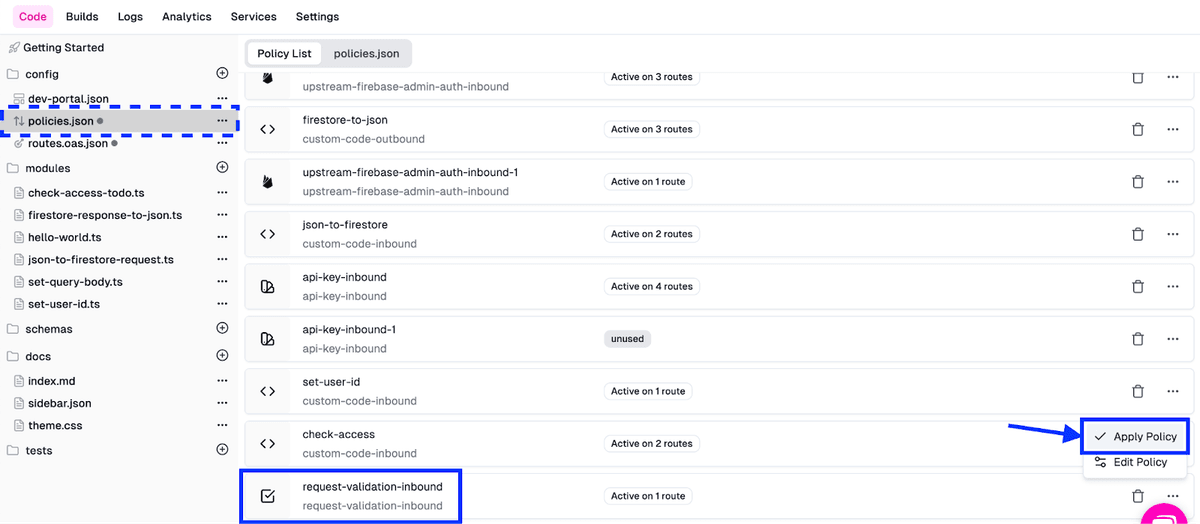The width and height of the screenshot is (1200, 524).
Task: Add new file to schemas folder
Action: pyautogui.click(x=222, y=328)
